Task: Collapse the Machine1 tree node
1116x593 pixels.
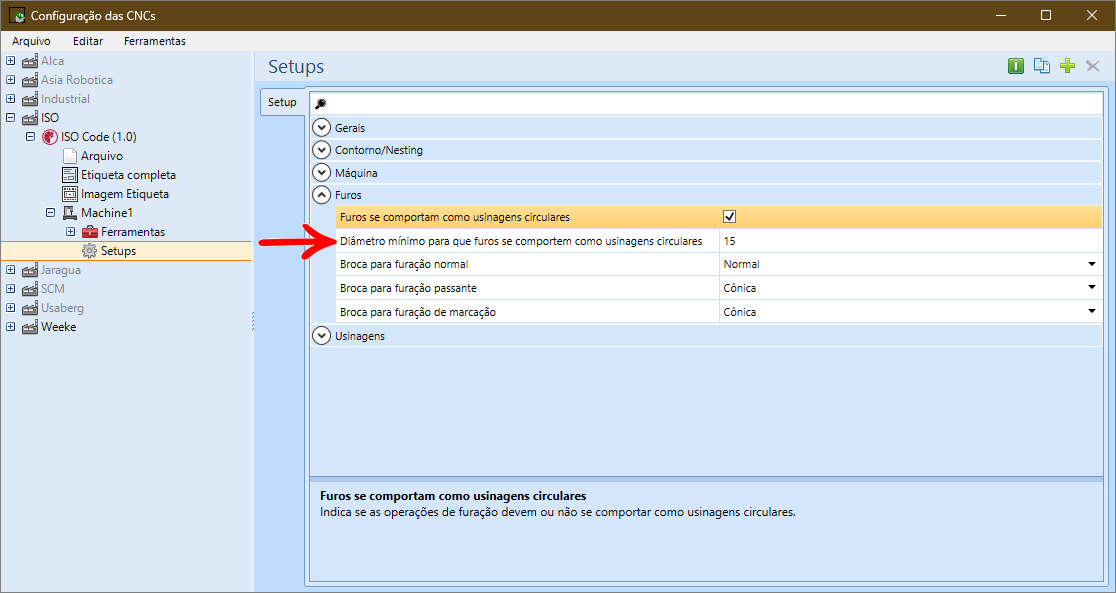Action: click(50, 213)
